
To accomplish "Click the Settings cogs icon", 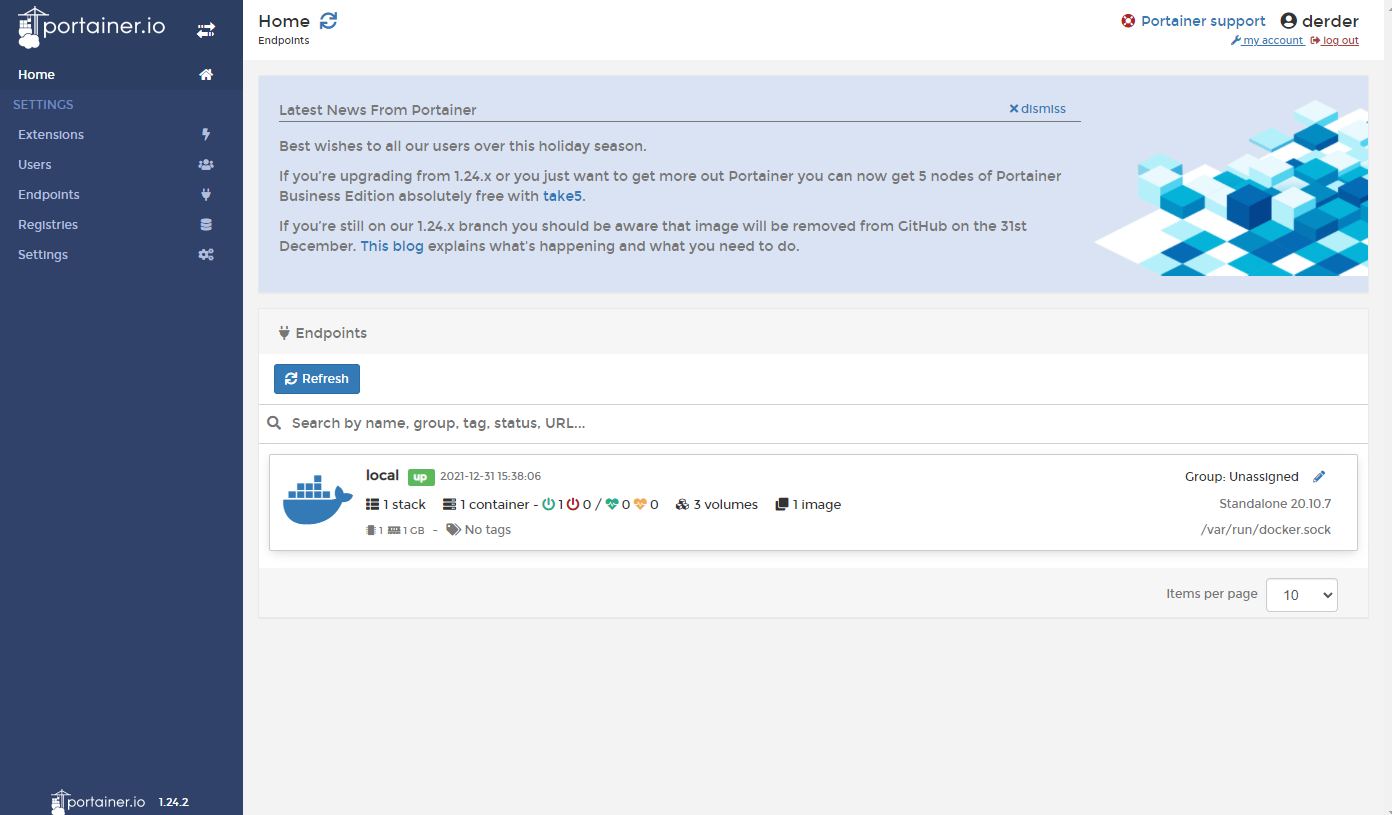I will 206,255.
